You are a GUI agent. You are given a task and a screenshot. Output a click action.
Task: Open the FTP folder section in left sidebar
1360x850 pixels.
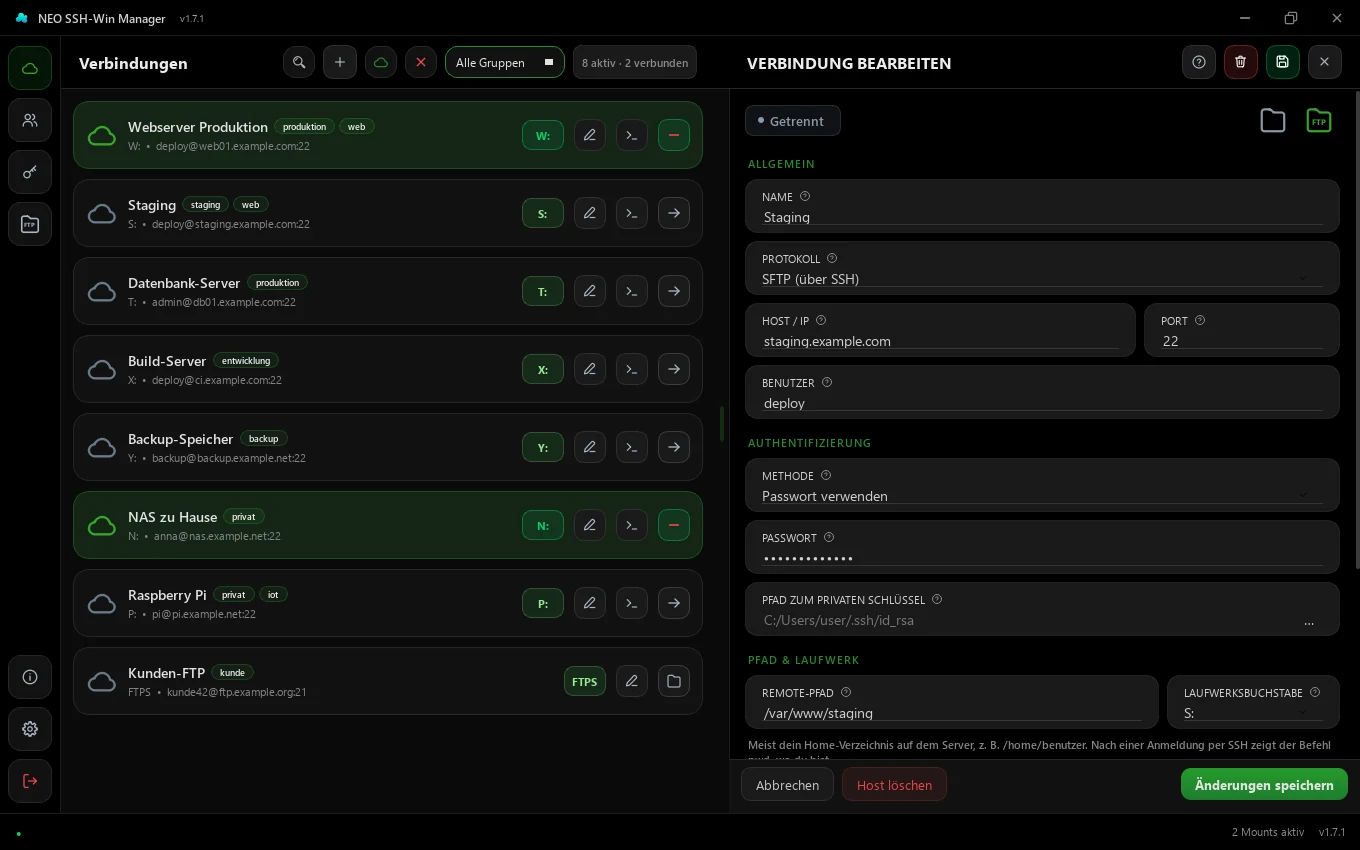30,224
